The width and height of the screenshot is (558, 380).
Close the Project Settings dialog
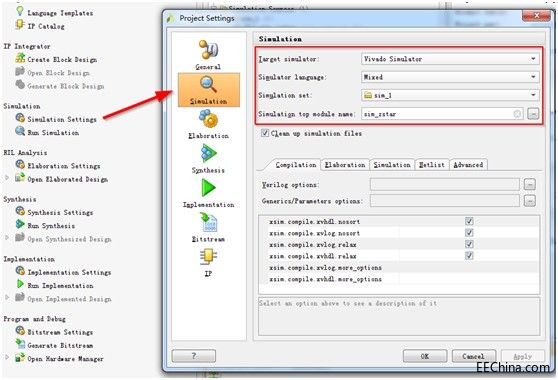(x=537, y=15)
